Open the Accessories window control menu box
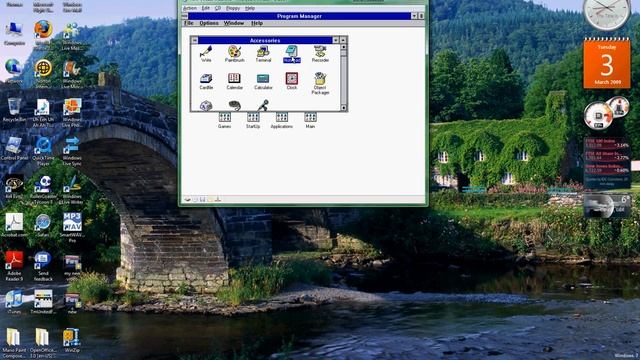Image resolution: width=640 pixels, height=360 pixels. [195, 40]
